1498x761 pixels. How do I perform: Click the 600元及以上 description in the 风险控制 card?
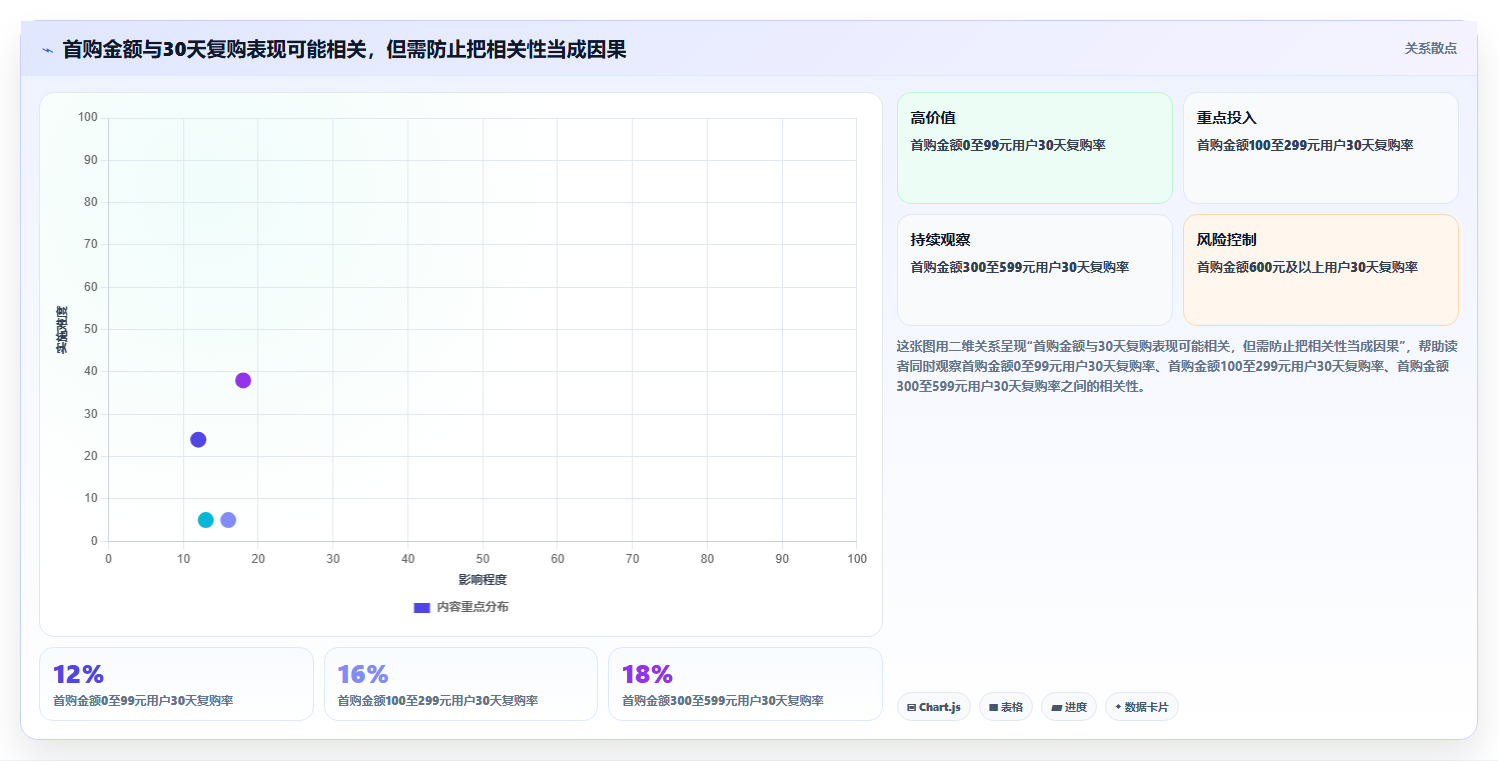pyautogui.click(x=1307, y=267)
